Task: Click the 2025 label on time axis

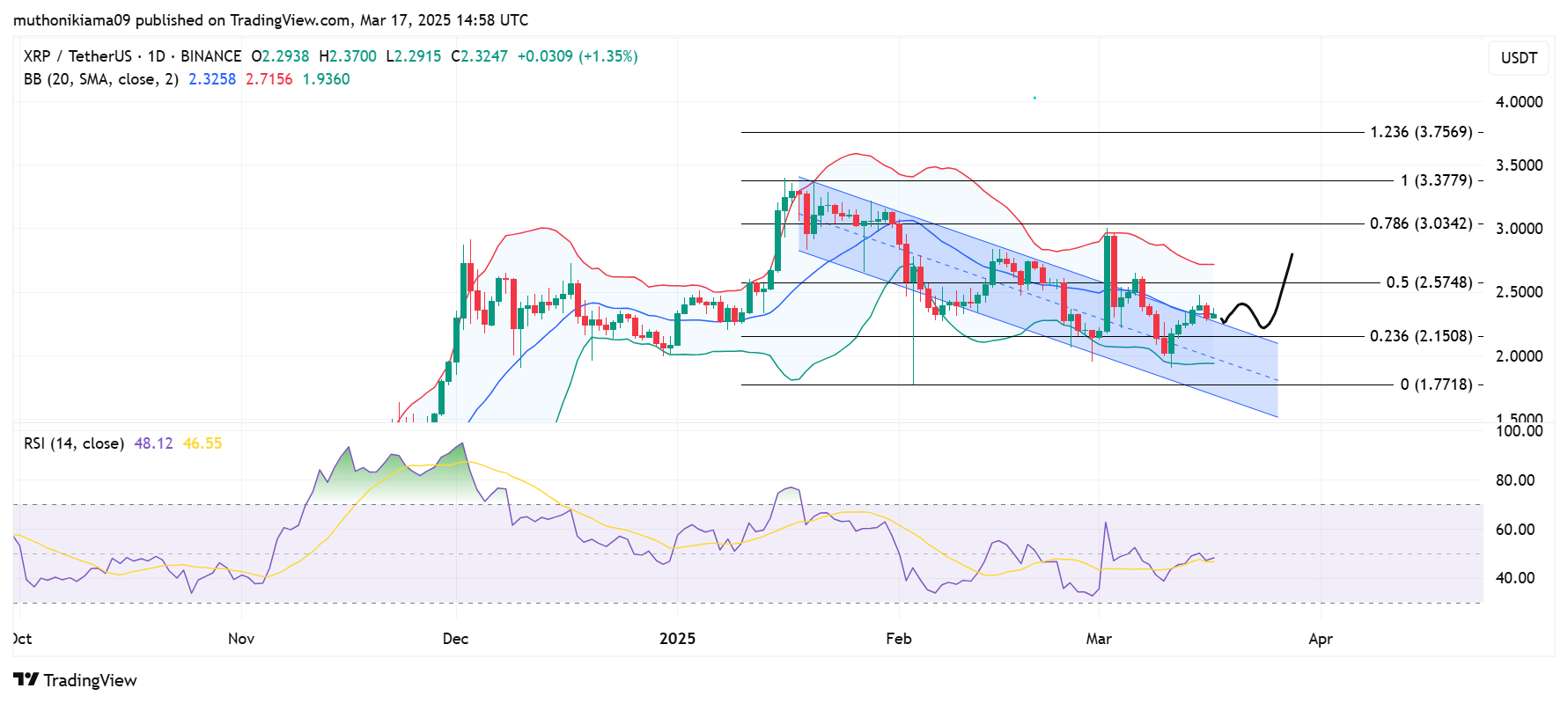Action: [677, 639]
